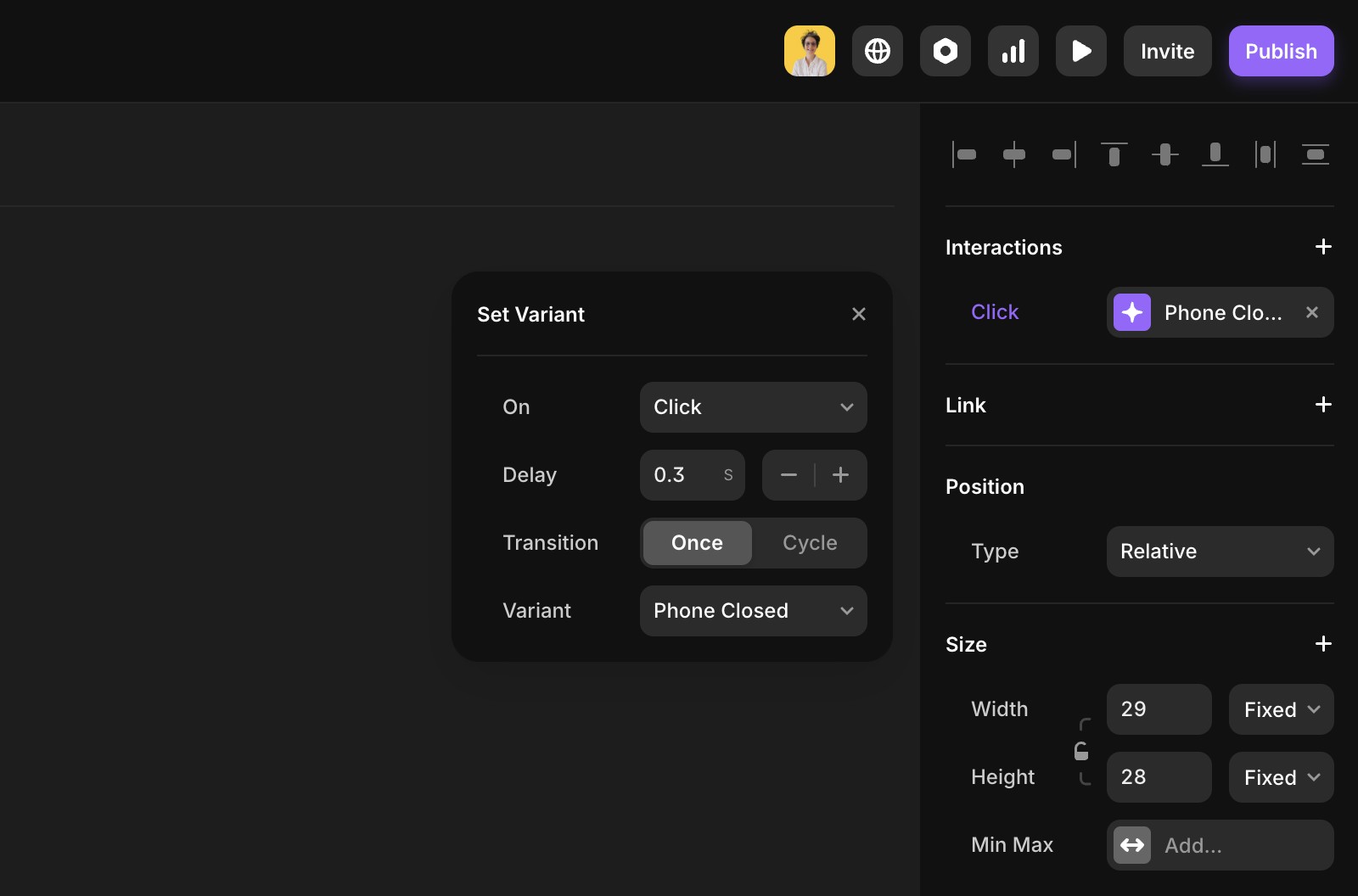Viewport: 1358px width, 896px height.
Task: Toggle the aspect ratio lock icon
Action: tap(1081, 751)
